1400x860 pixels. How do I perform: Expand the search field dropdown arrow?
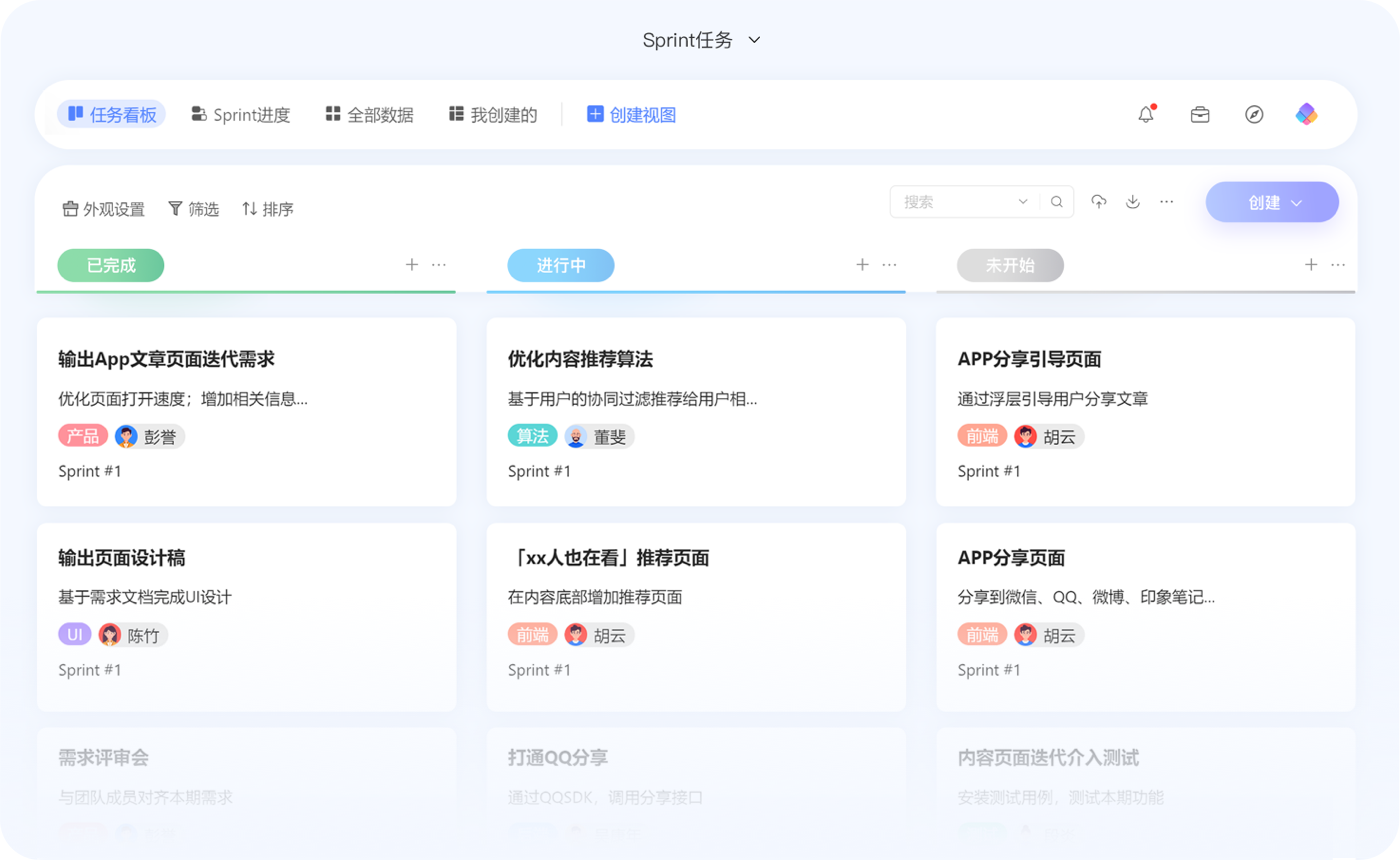pyautogui.click(x=1023, y=202)
